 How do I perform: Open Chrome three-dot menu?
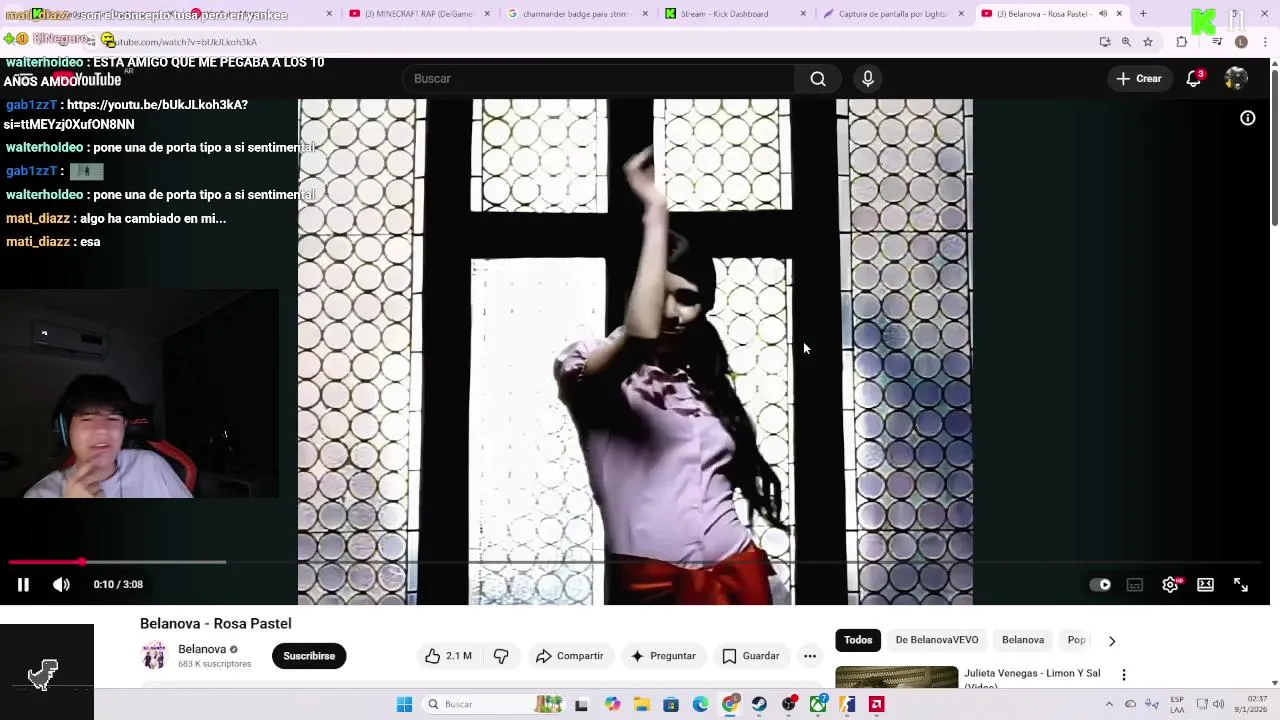(1266, 42)
